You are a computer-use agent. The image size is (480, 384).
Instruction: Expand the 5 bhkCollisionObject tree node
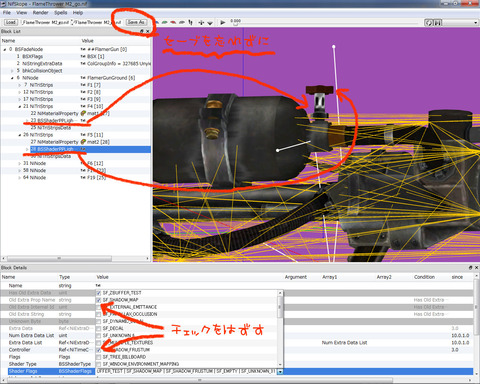tap(12, 71)
